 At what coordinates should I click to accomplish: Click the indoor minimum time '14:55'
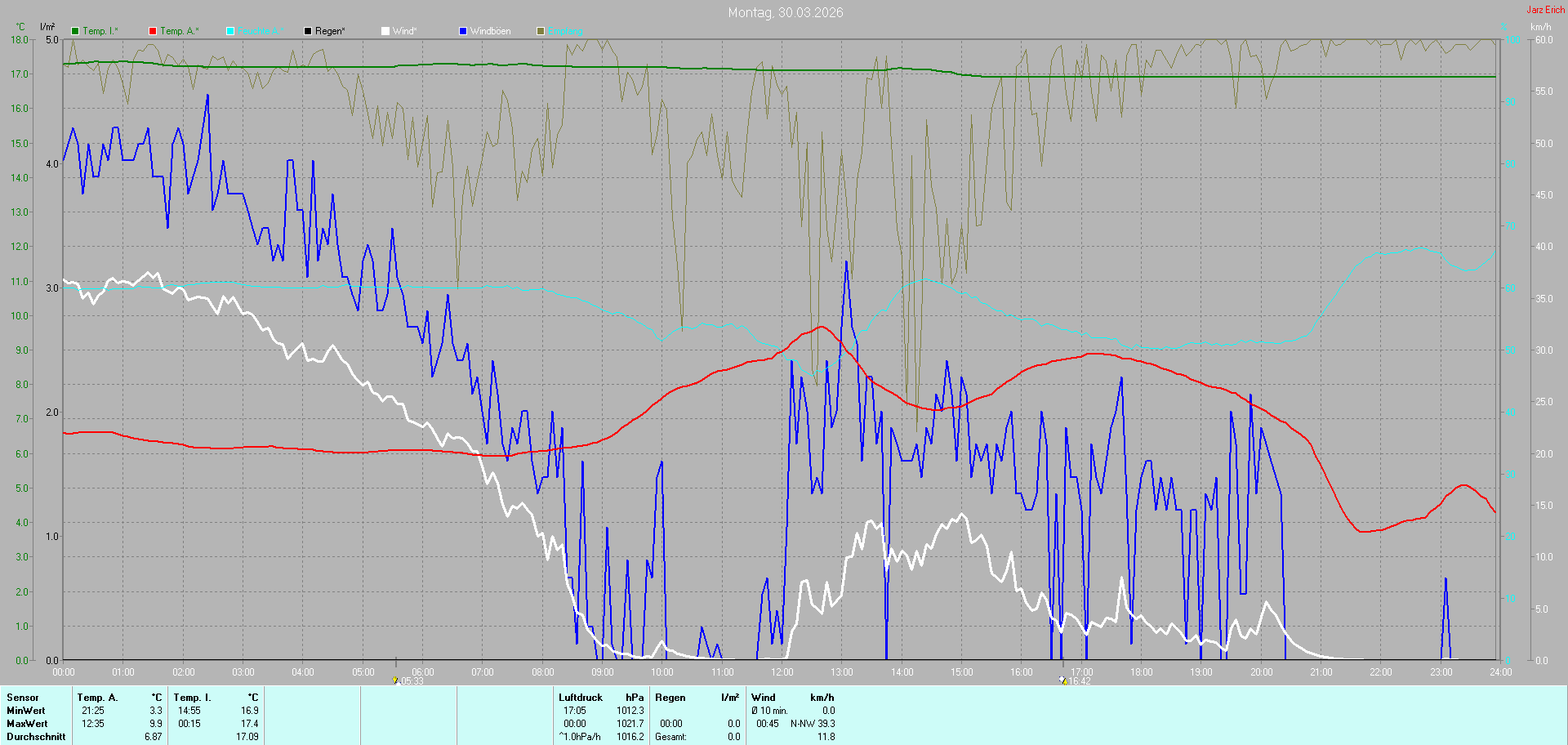point(189,711)
